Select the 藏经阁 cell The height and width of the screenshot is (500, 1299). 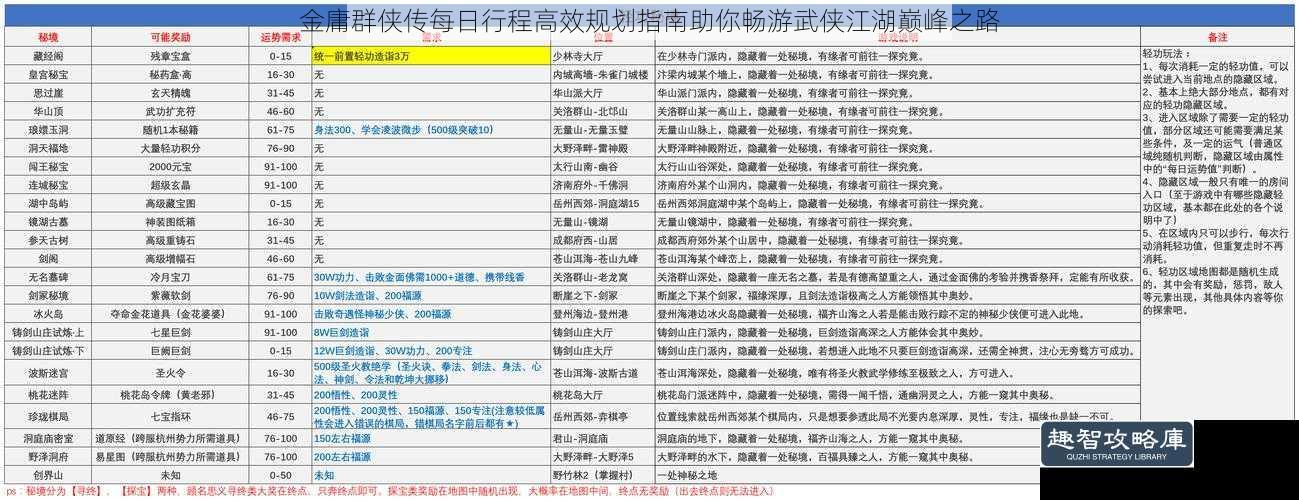coord(48,56)
